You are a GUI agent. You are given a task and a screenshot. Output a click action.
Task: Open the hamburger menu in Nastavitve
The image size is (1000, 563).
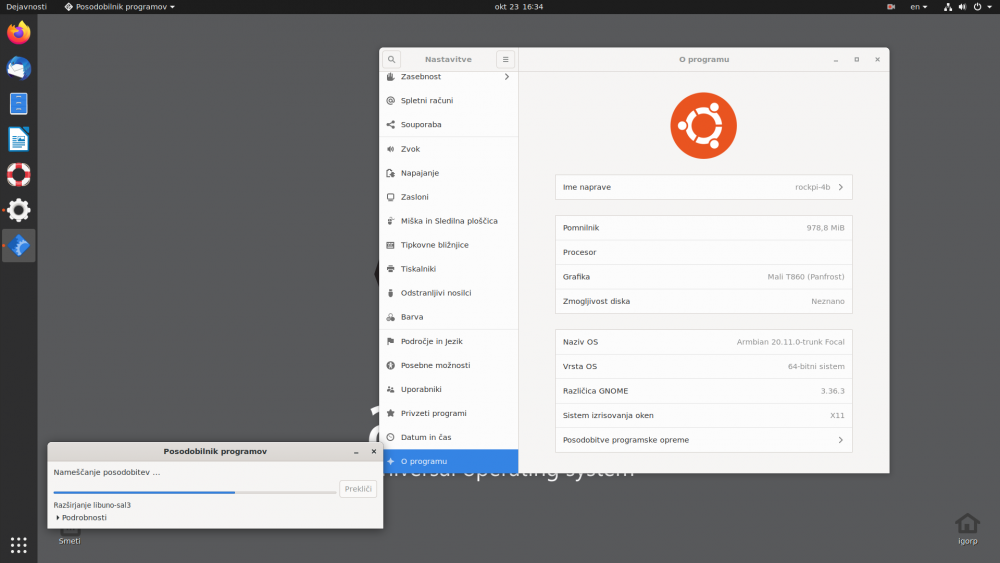(x=506, y=60)
